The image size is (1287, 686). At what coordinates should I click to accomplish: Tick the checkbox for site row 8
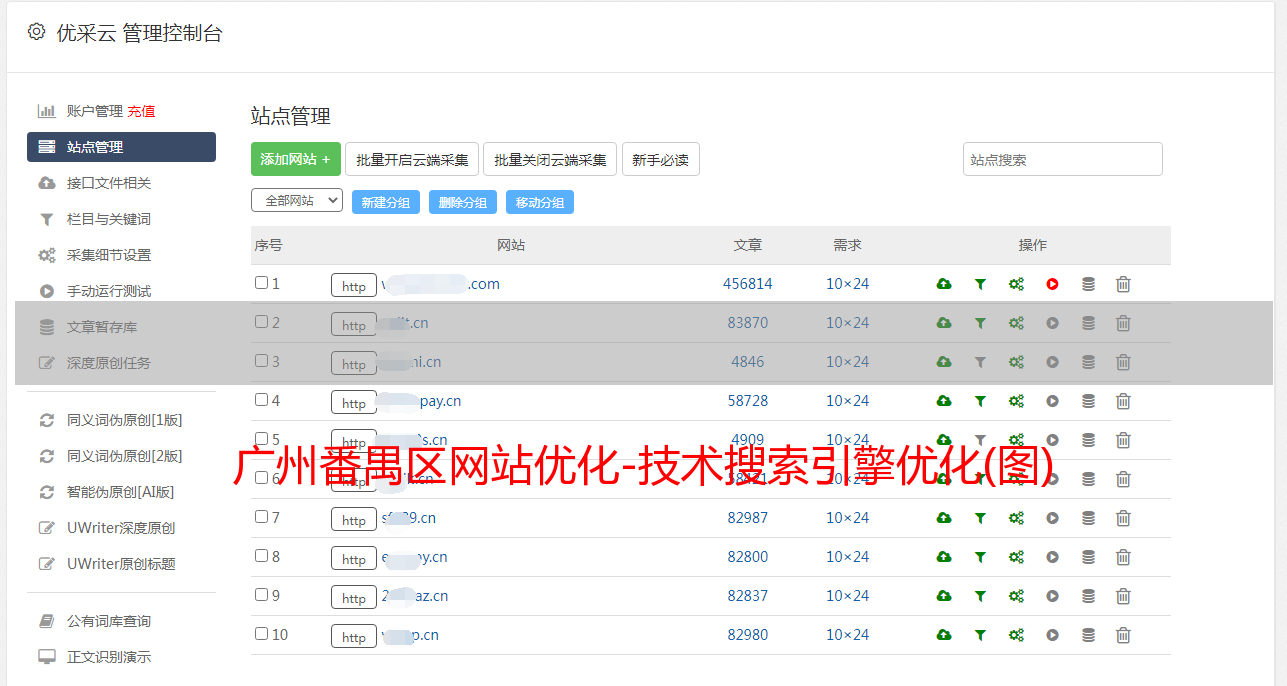261,556
